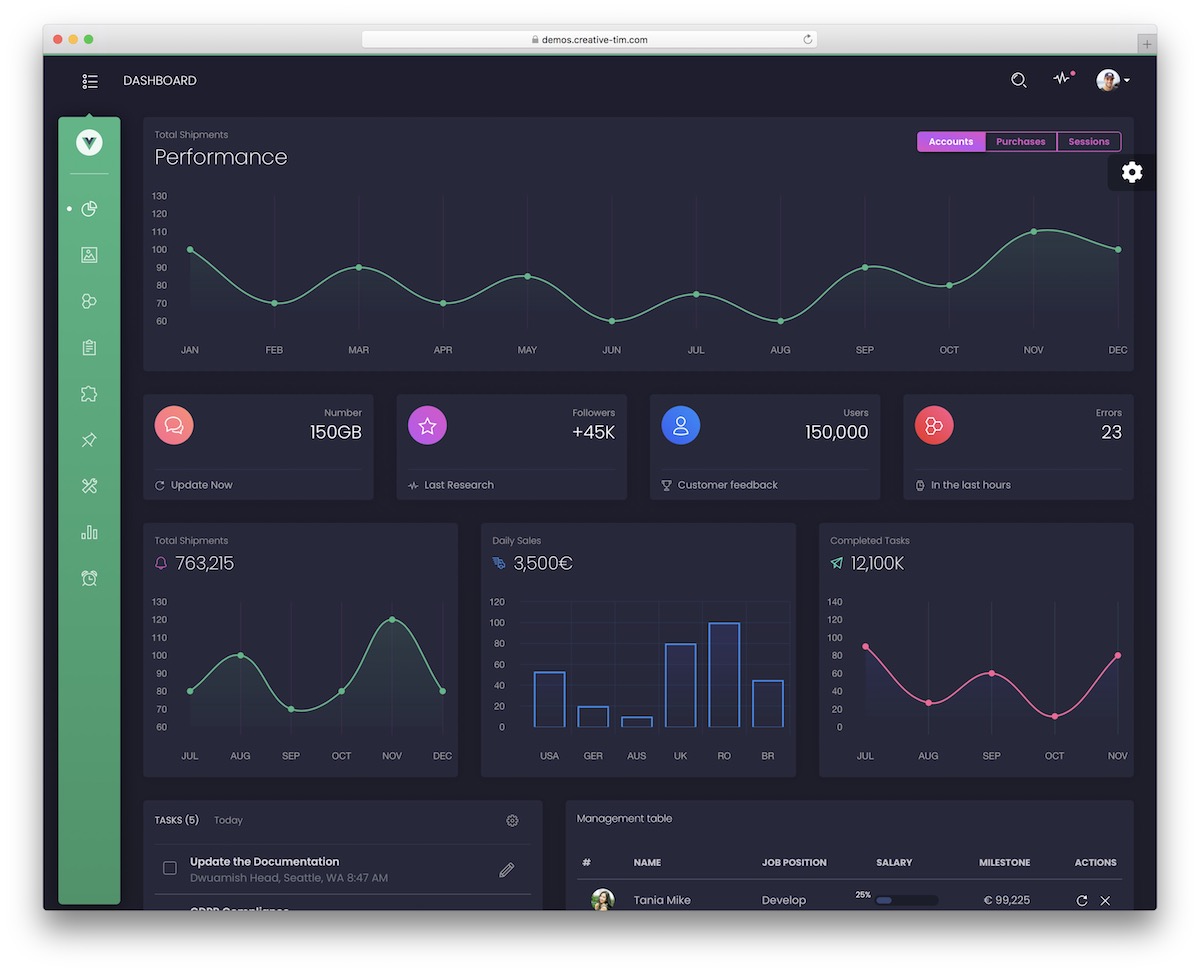Click the refresh action for Tania Mike

[x=1081, y=901]
